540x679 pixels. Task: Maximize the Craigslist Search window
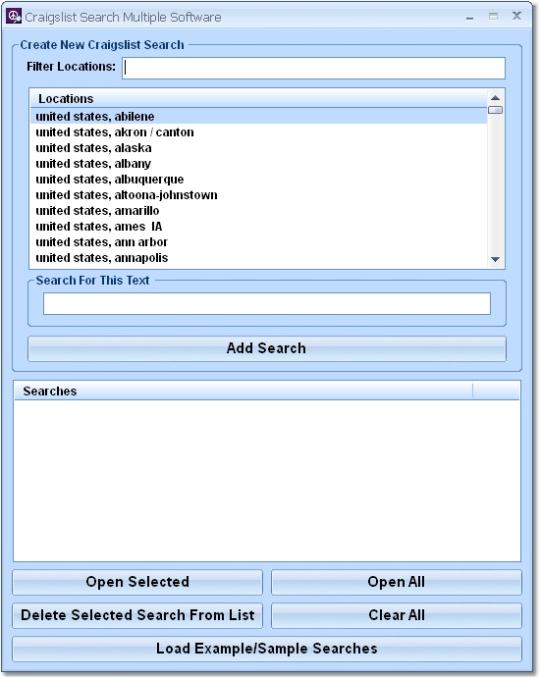coord(493,16)
